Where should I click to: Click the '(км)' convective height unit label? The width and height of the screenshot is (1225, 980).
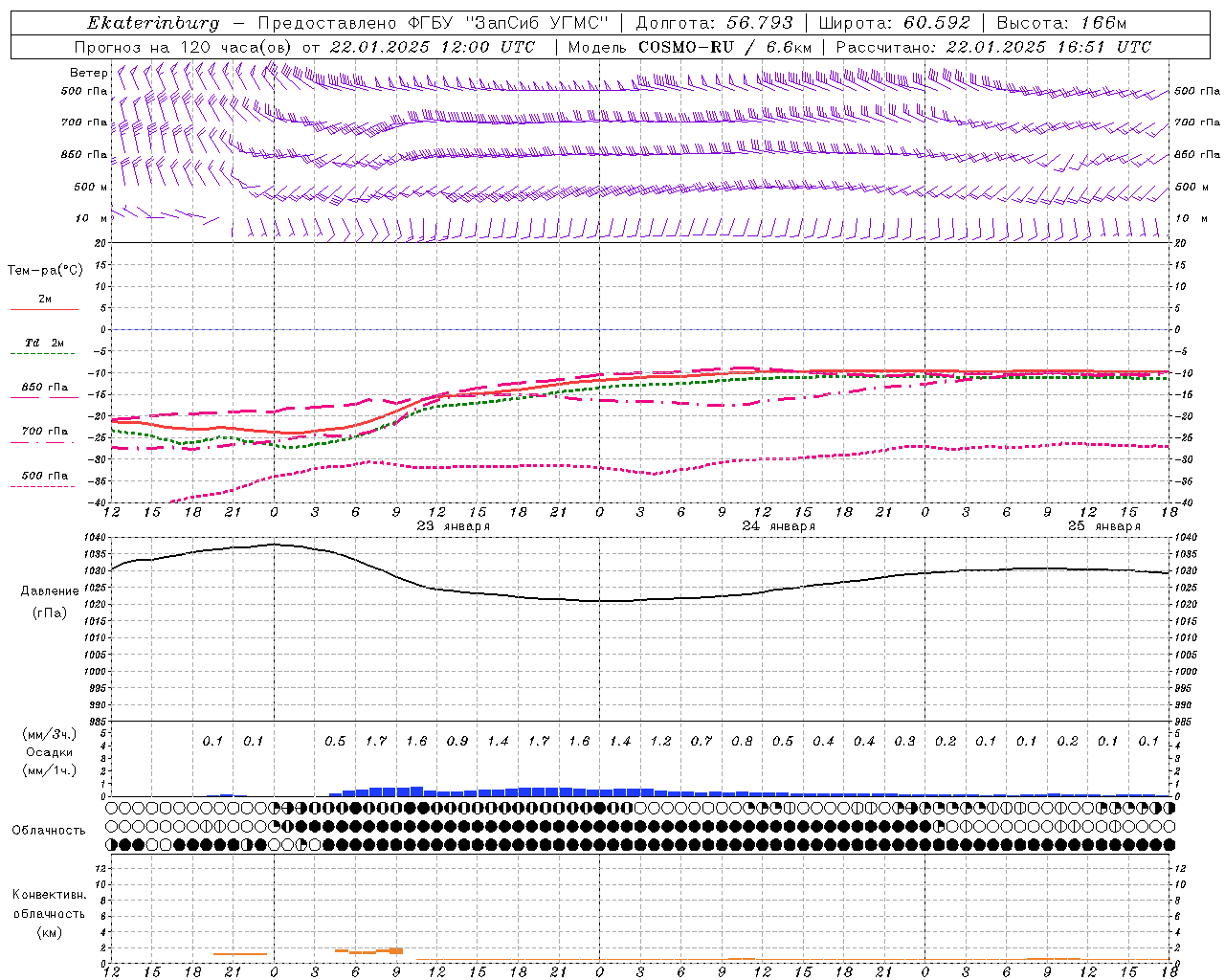tap(49, 931)
